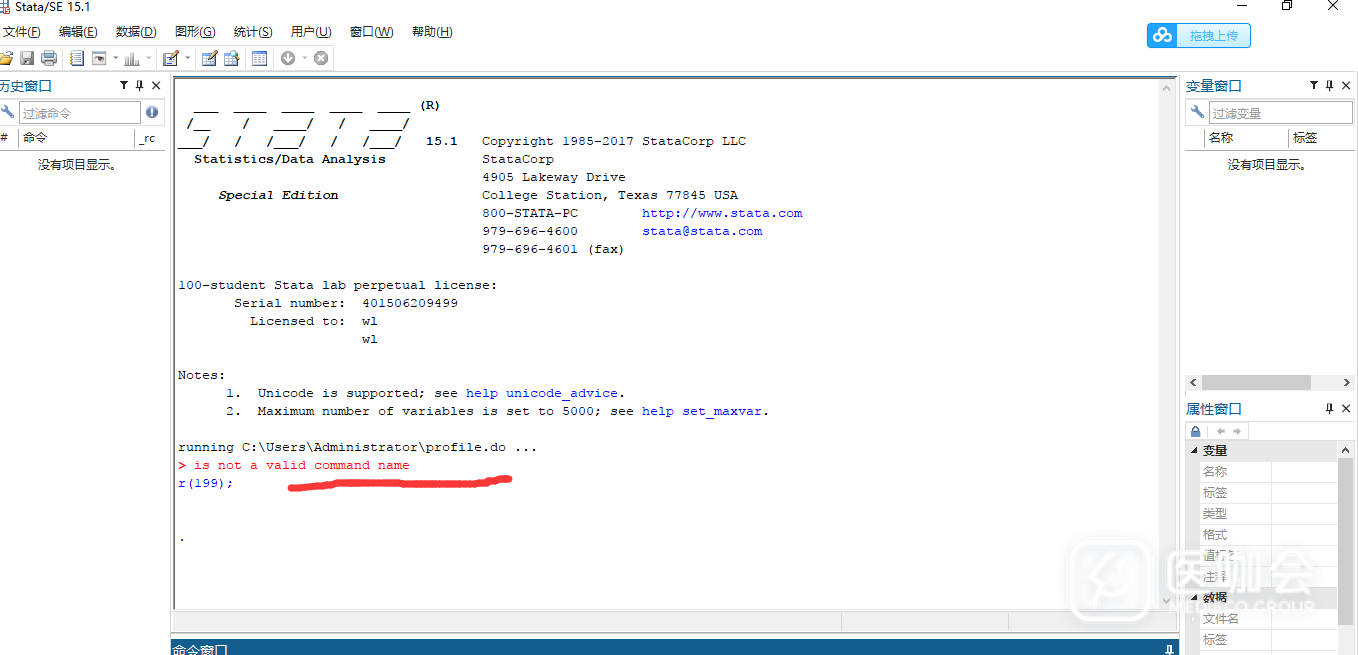This screenshot has height=655, width=1358.
Task: Open dropdown arrow beside Graph toolbar icon
Action: coord(149,58)
